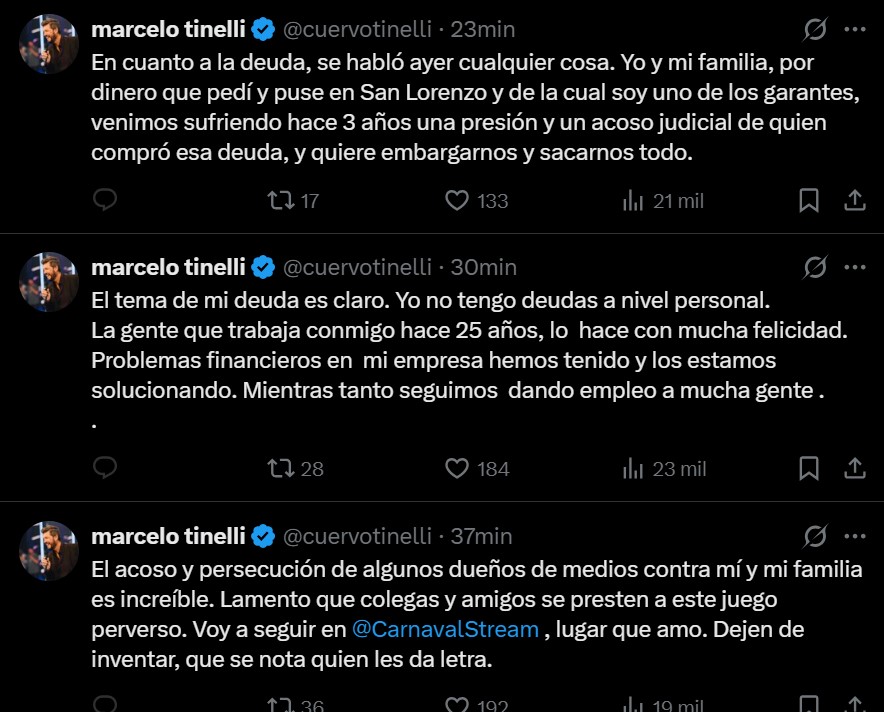Open more options on the 30min tweet

point(855,267)
